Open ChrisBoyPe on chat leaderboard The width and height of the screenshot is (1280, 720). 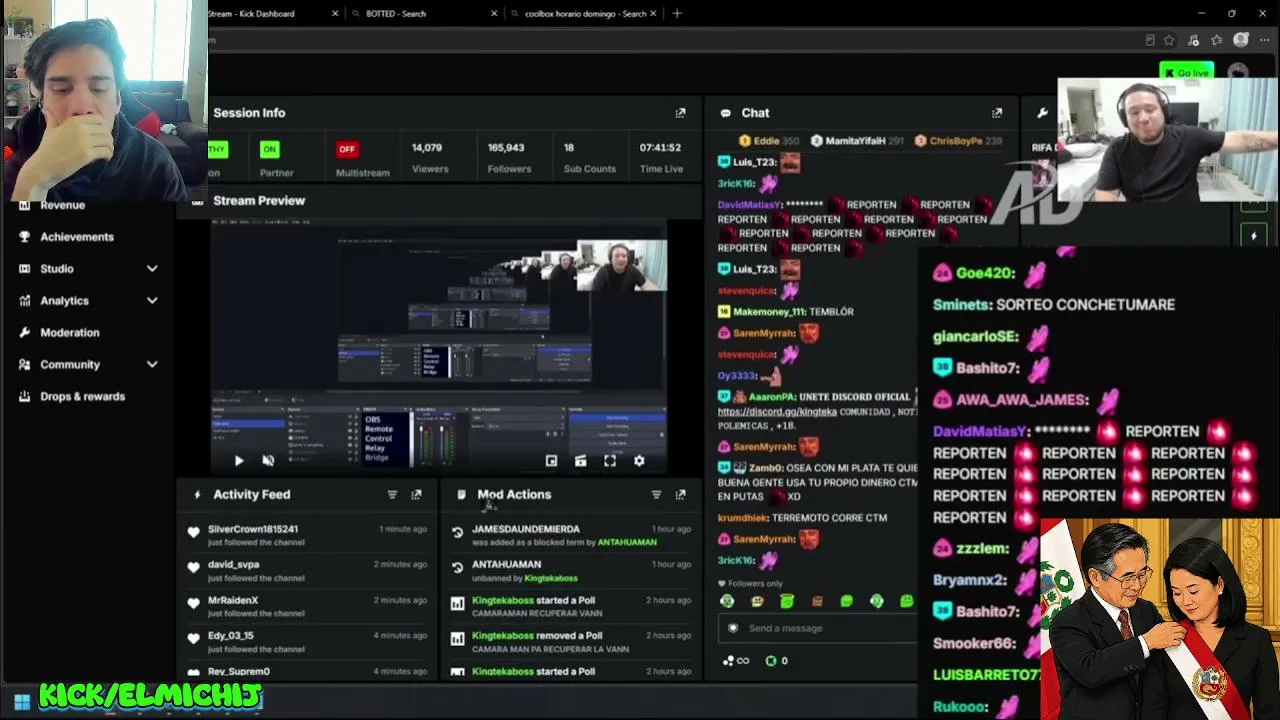960,141
